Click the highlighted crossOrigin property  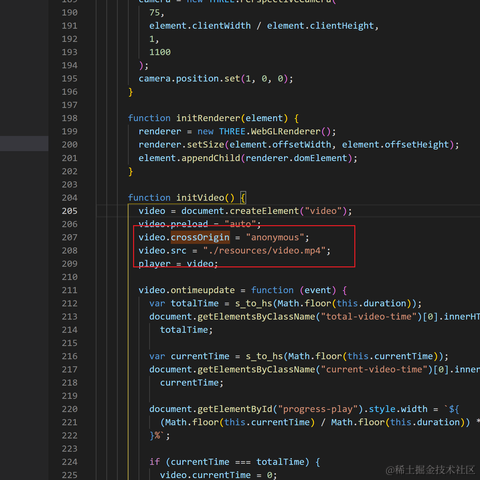point(200,237)
